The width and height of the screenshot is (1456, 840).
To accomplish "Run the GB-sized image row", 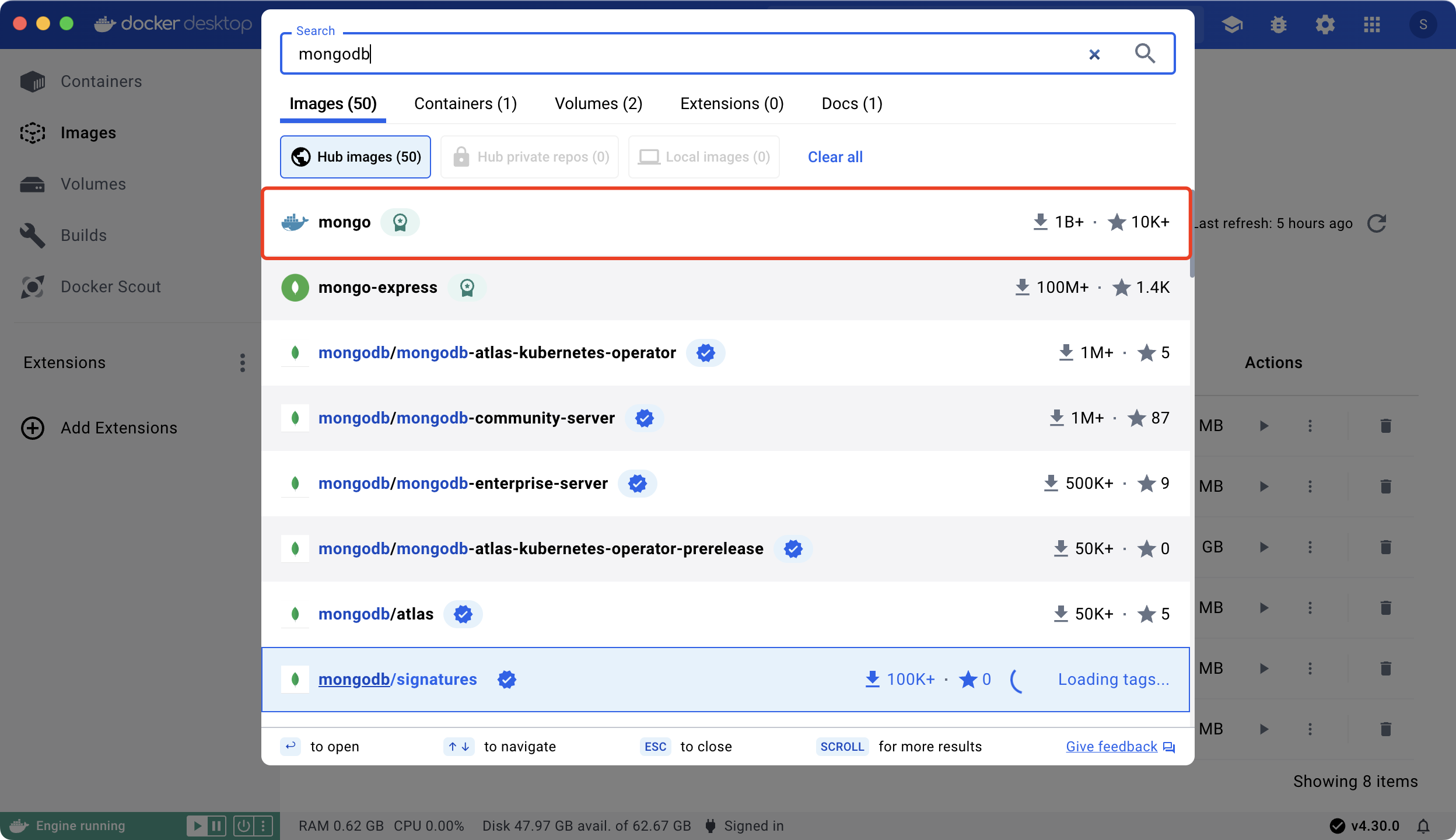I will [x=1264, y=547].
